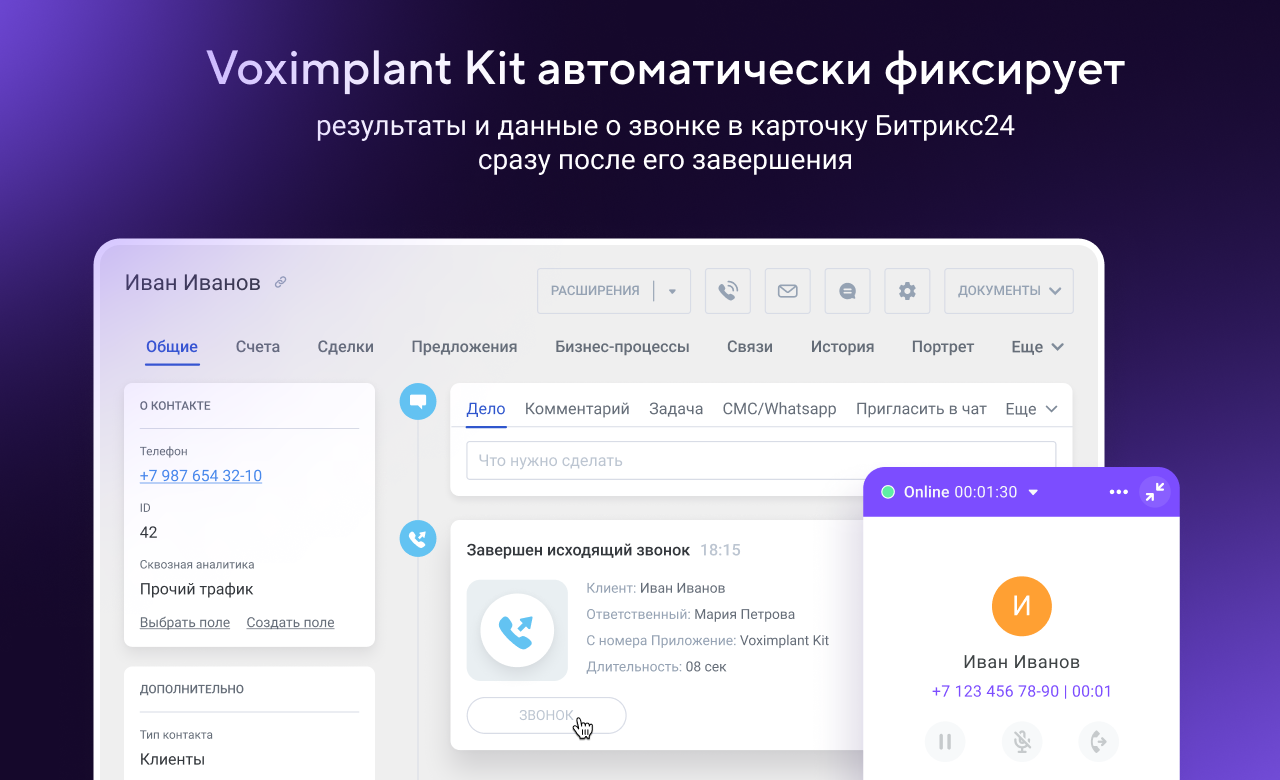This screenshot has width=1280, height=780.
Task: Put the call on hold with the pause control
Action: pyautogui.click(x=945, y=742)
